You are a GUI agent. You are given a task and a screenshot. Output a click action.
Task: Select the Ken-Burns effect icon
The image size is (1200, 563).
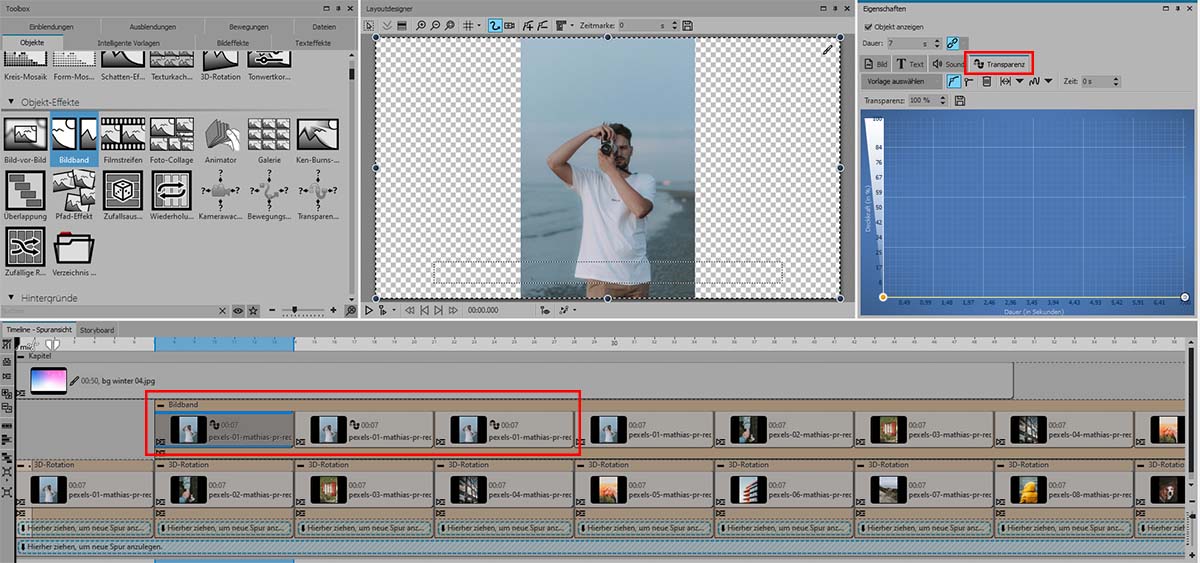click(317, 136)
